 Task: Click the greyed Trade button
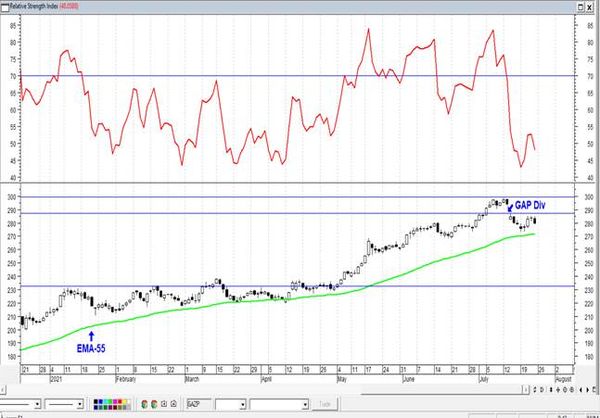[x=325, y=404]
